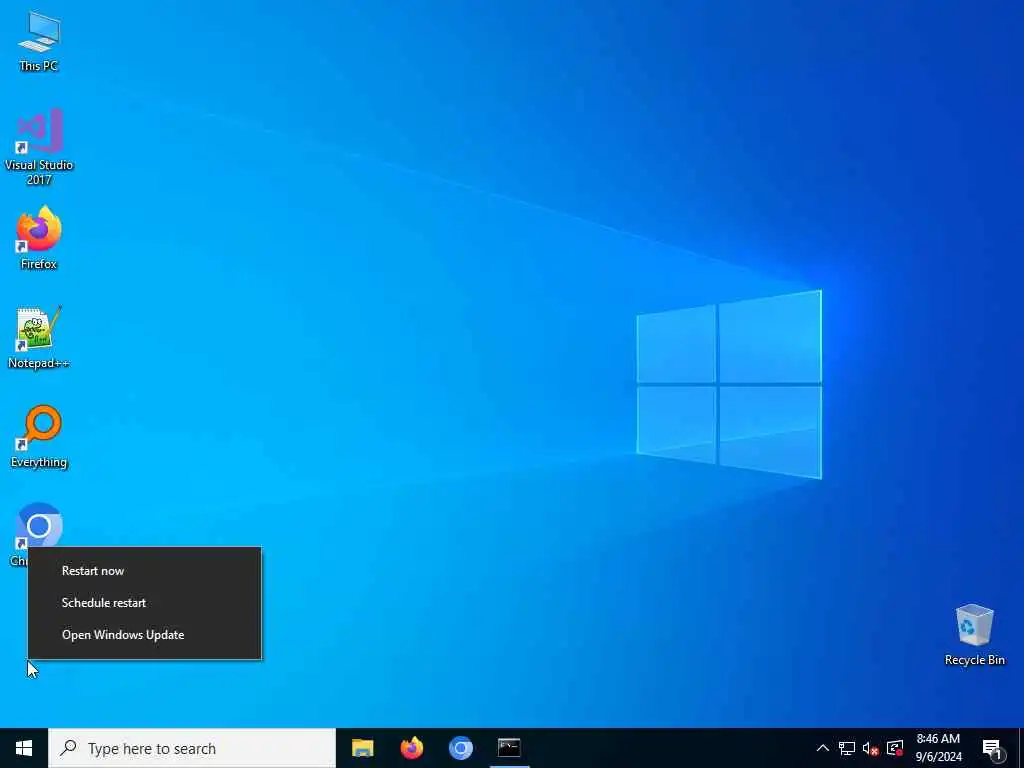Select the Notepad++ desktop shortcut

39,338
